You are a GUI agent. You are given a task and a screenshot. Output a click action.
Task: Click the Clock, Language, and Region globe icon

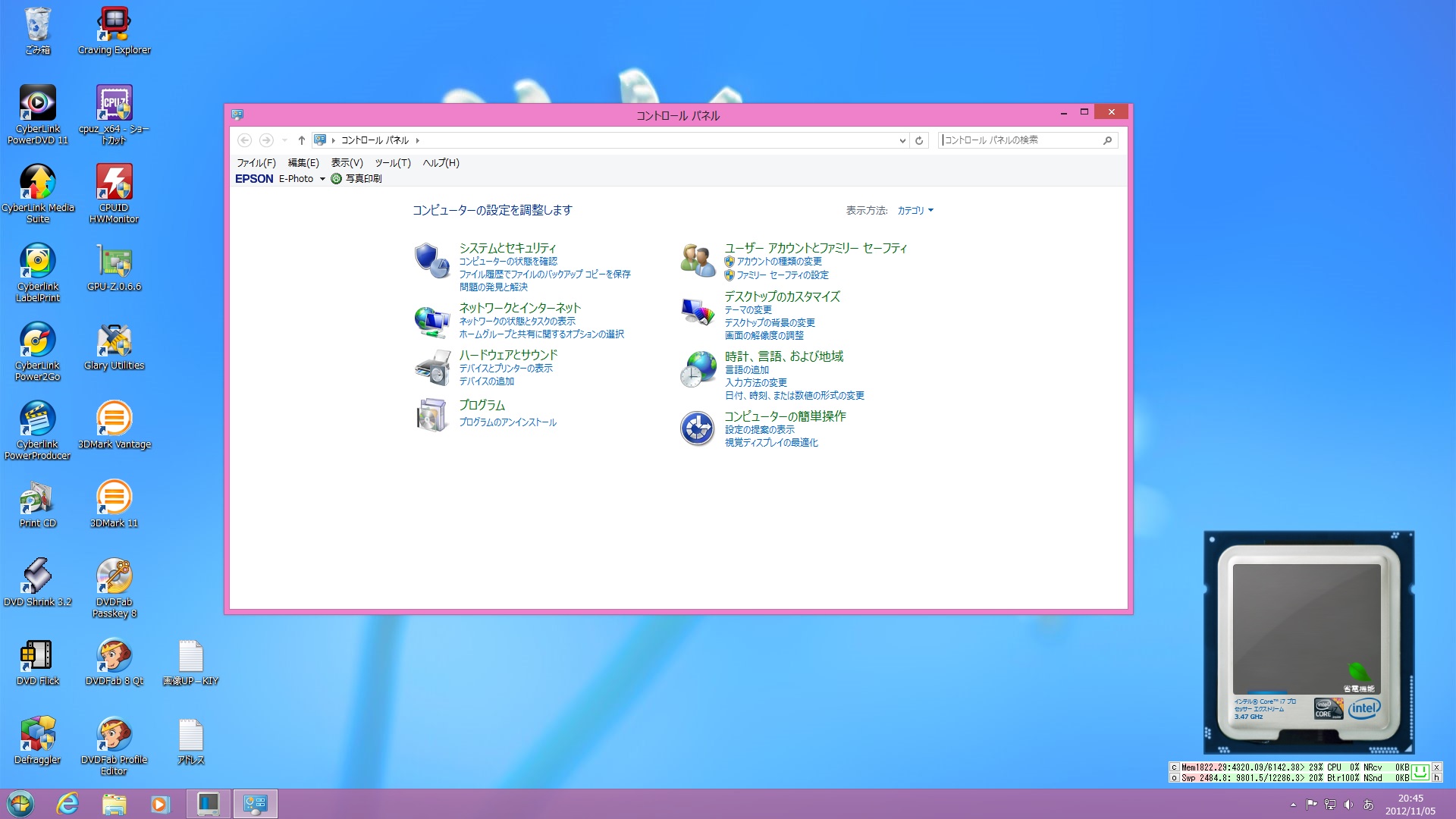coord(697,369)
